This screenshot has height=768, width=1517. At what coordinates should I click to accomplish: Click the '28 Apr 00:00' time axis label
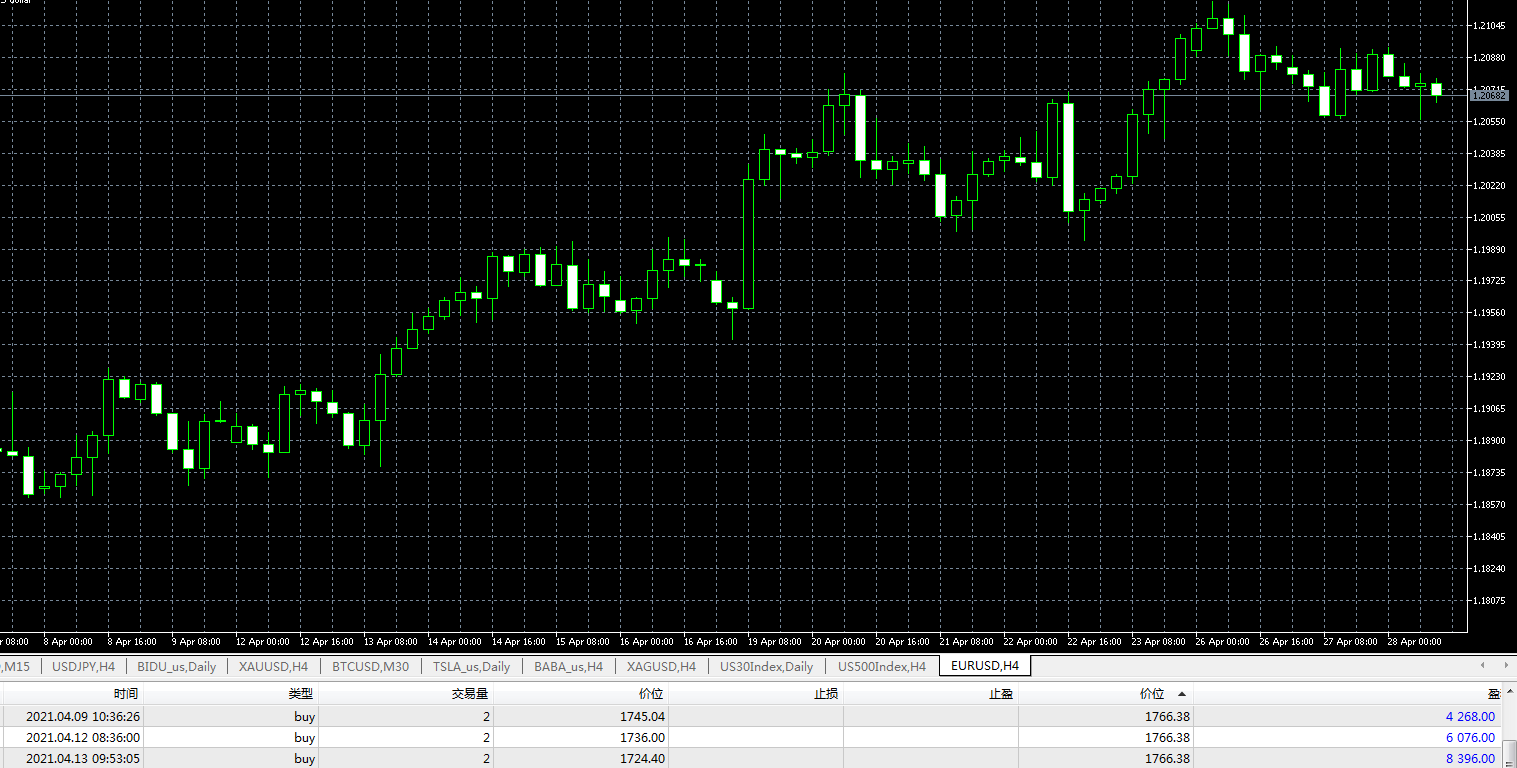coord(1414,642)
